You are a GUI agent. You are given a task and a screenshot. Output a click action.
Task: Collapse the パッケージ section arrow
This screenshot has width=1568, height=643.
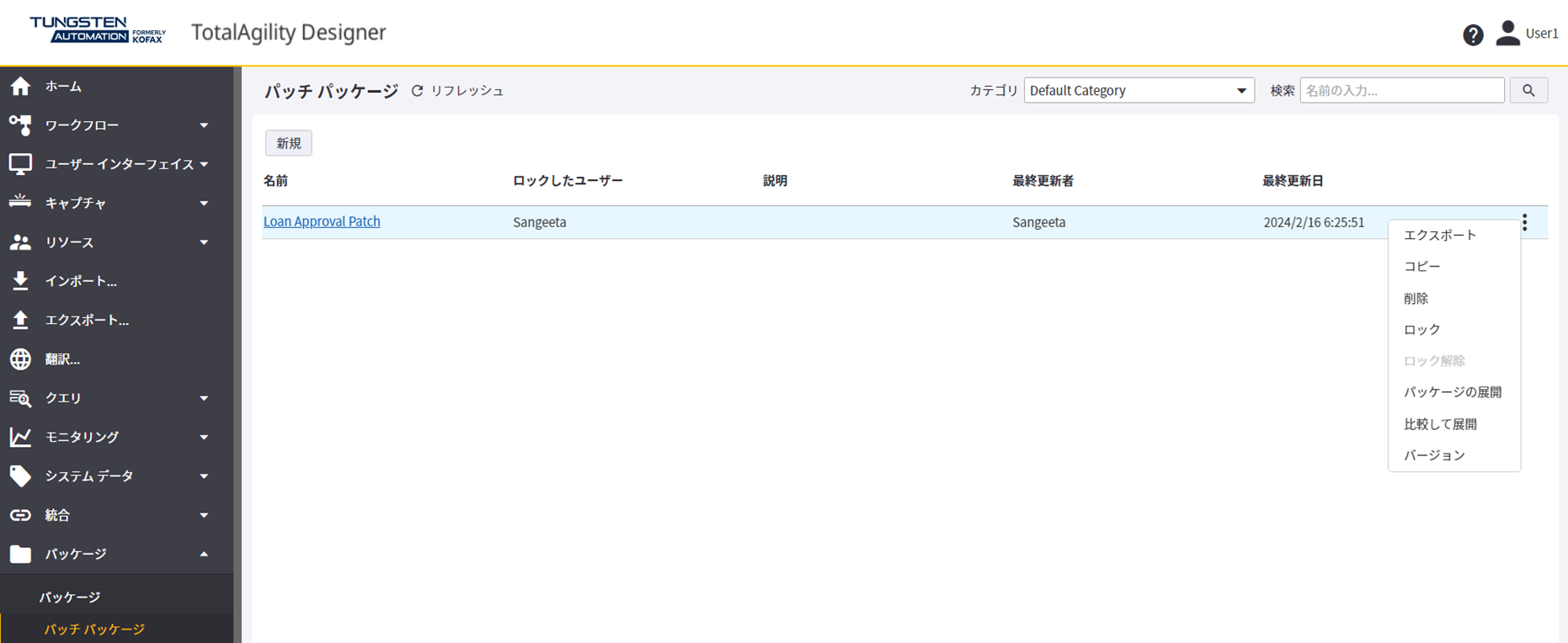(x=204, y=554)
